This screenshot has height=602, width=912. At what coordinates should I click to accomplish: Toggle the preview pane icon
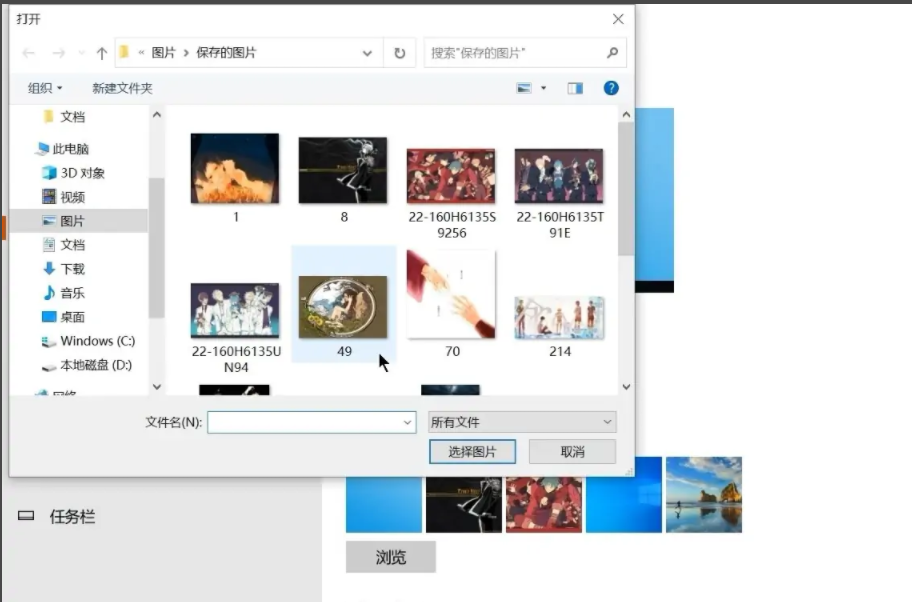pos(575,88)
